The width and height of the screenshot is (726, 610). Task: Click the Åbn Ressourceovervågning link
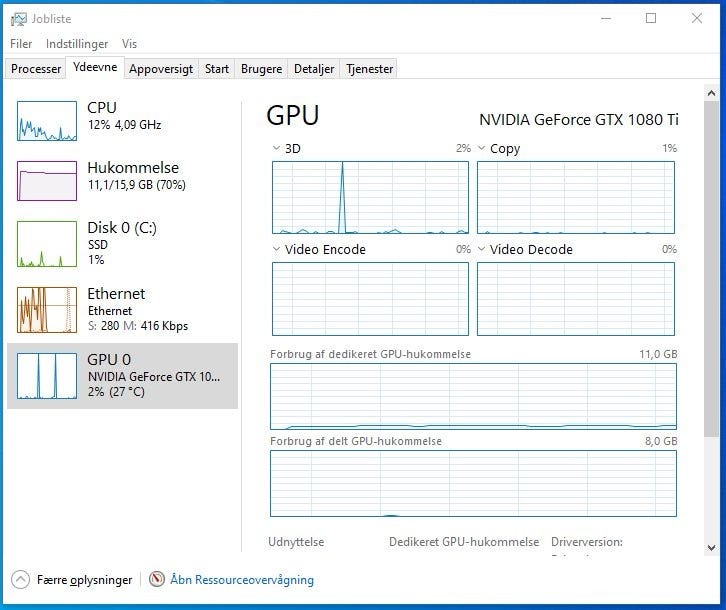[242, 579]
